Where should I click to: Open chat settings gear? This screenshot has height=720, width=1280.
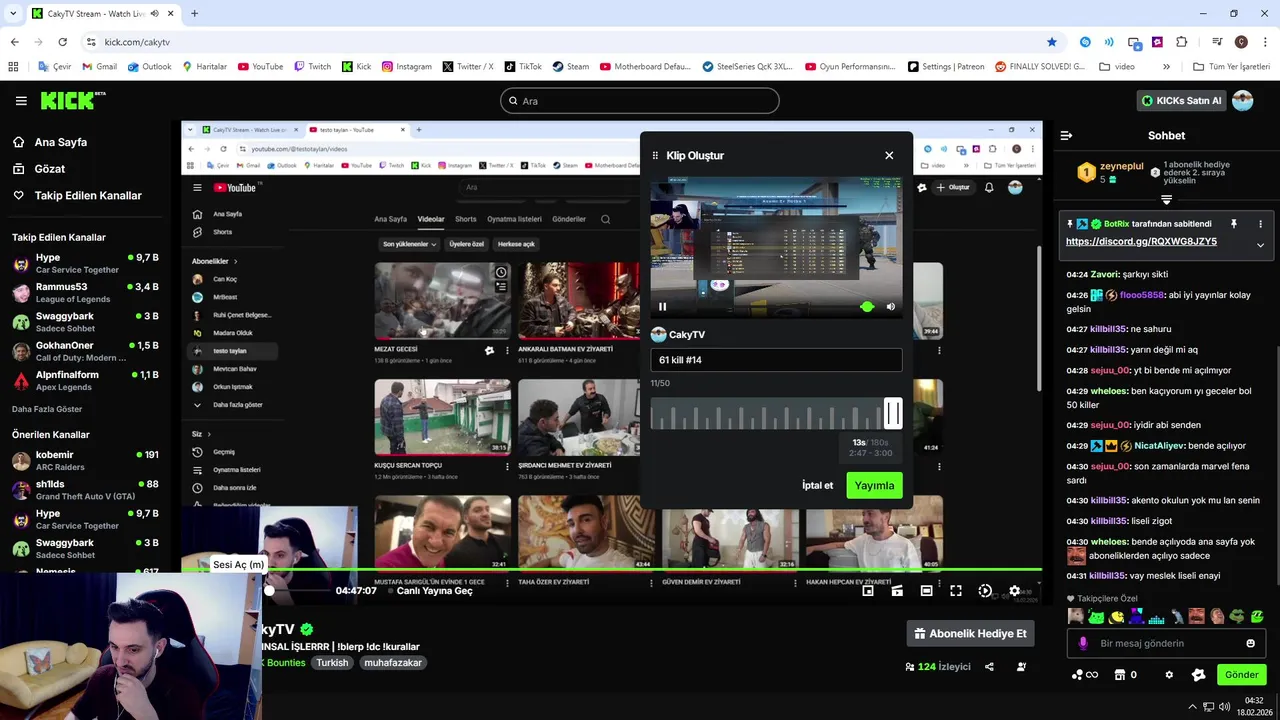(1169, 675)
